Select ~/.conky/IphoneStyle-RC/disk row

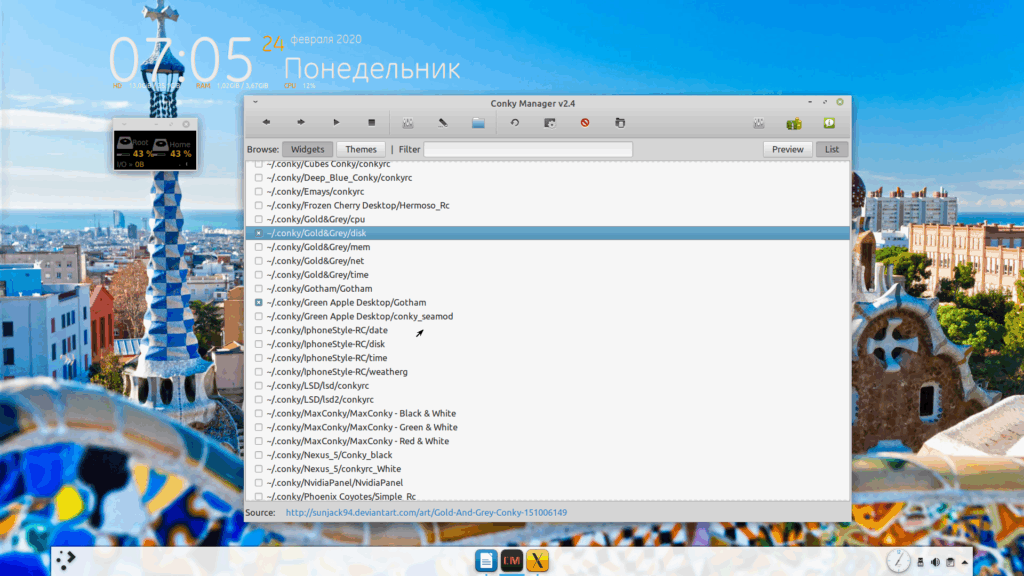pyautogui.click(x=547, y=344)
